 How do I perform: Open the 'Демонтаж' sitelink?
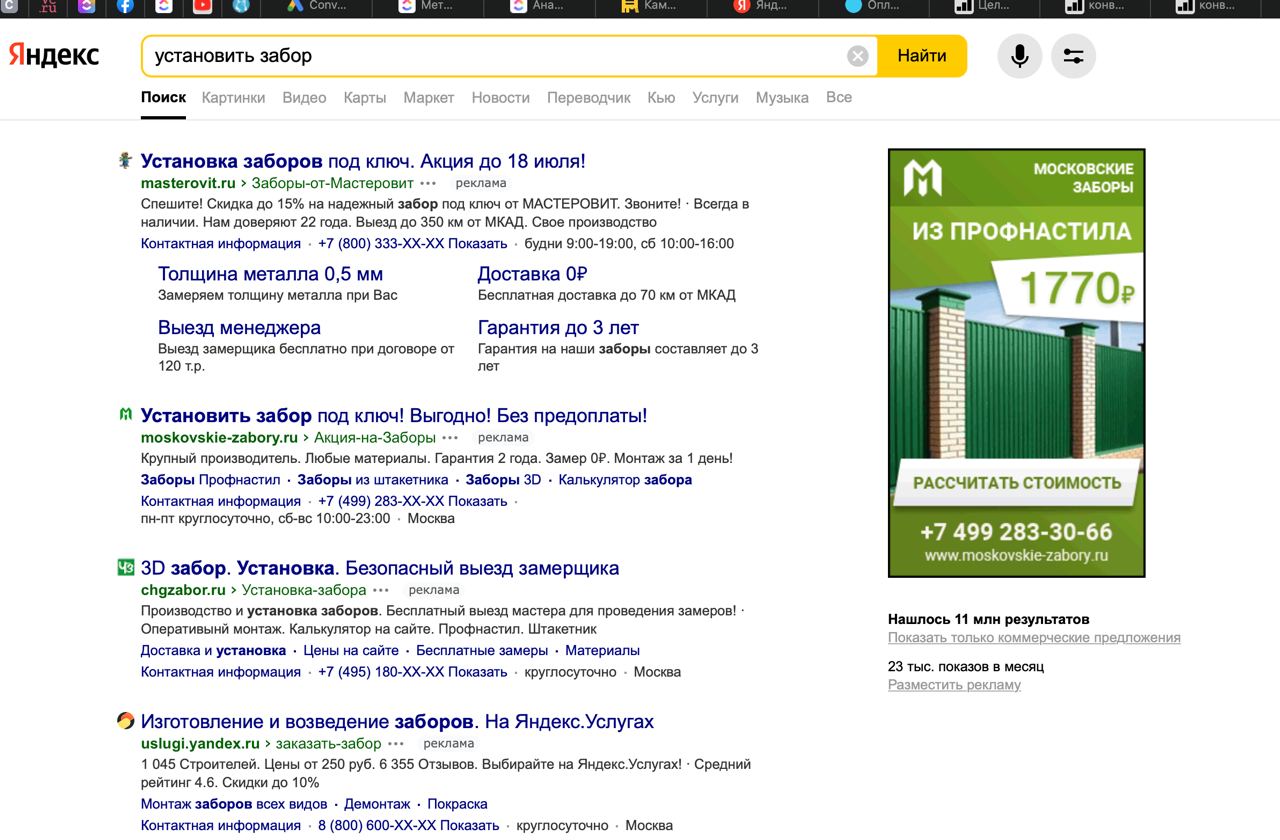[x=377, y=804]
